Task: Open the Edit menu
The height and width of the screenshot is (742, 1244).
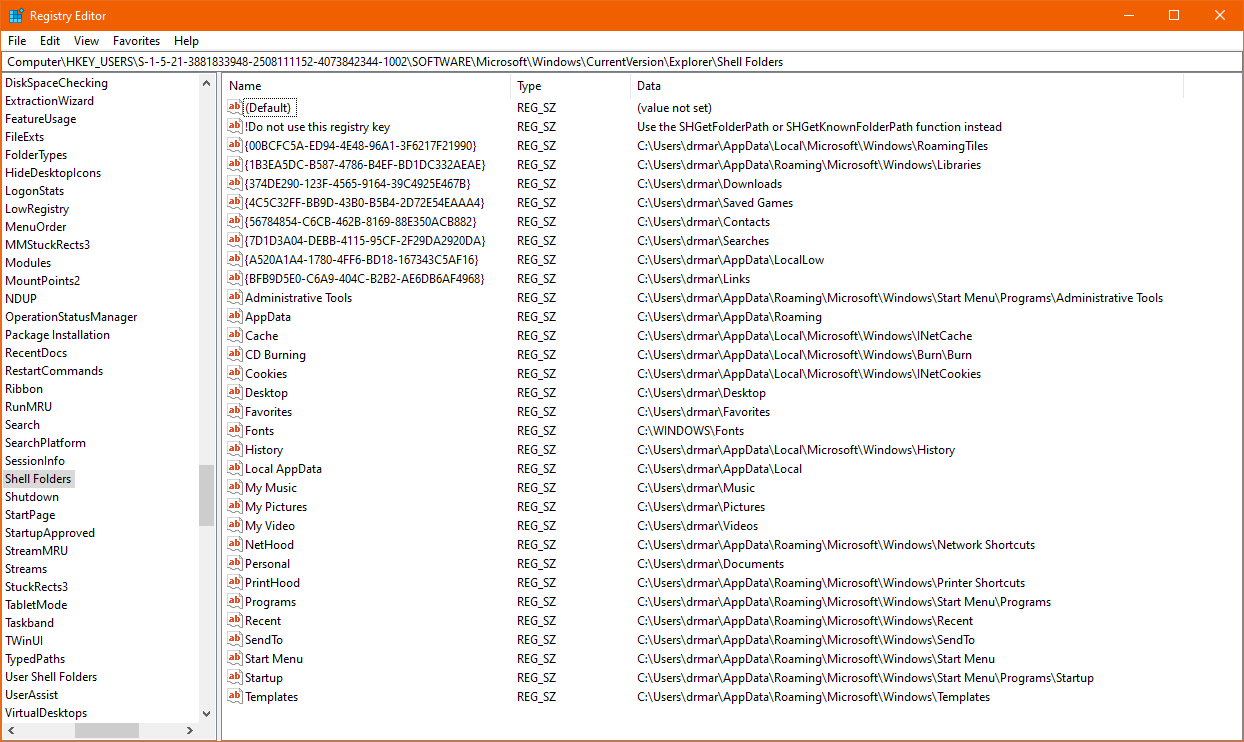Action: click(50, 41)
